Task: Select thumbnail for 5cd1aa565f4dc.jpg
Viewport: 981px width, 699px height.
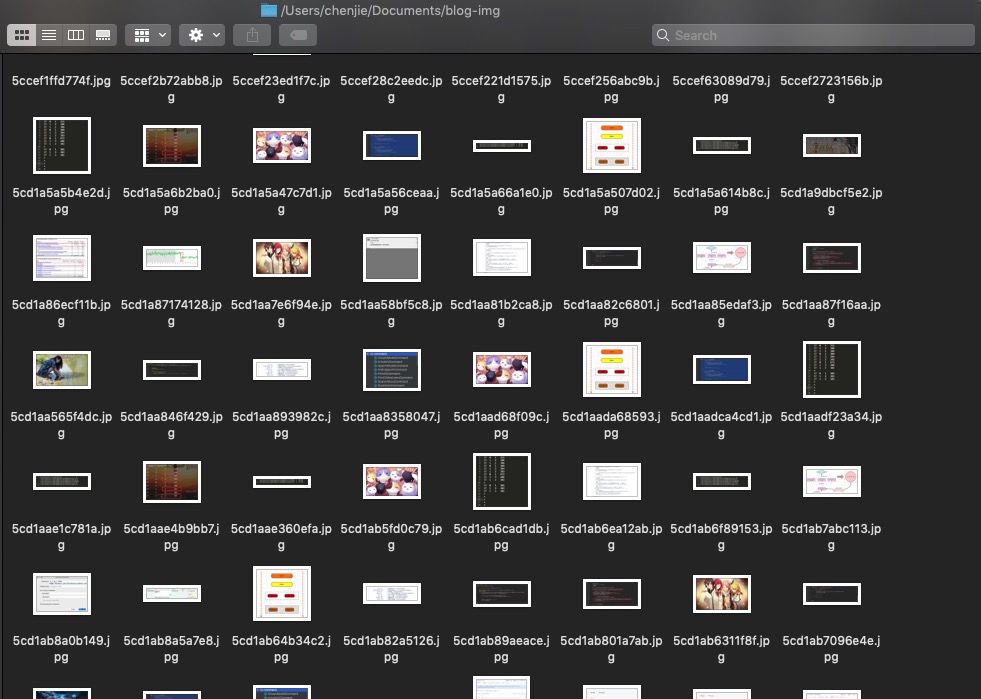Action: [x=61, y=369]
